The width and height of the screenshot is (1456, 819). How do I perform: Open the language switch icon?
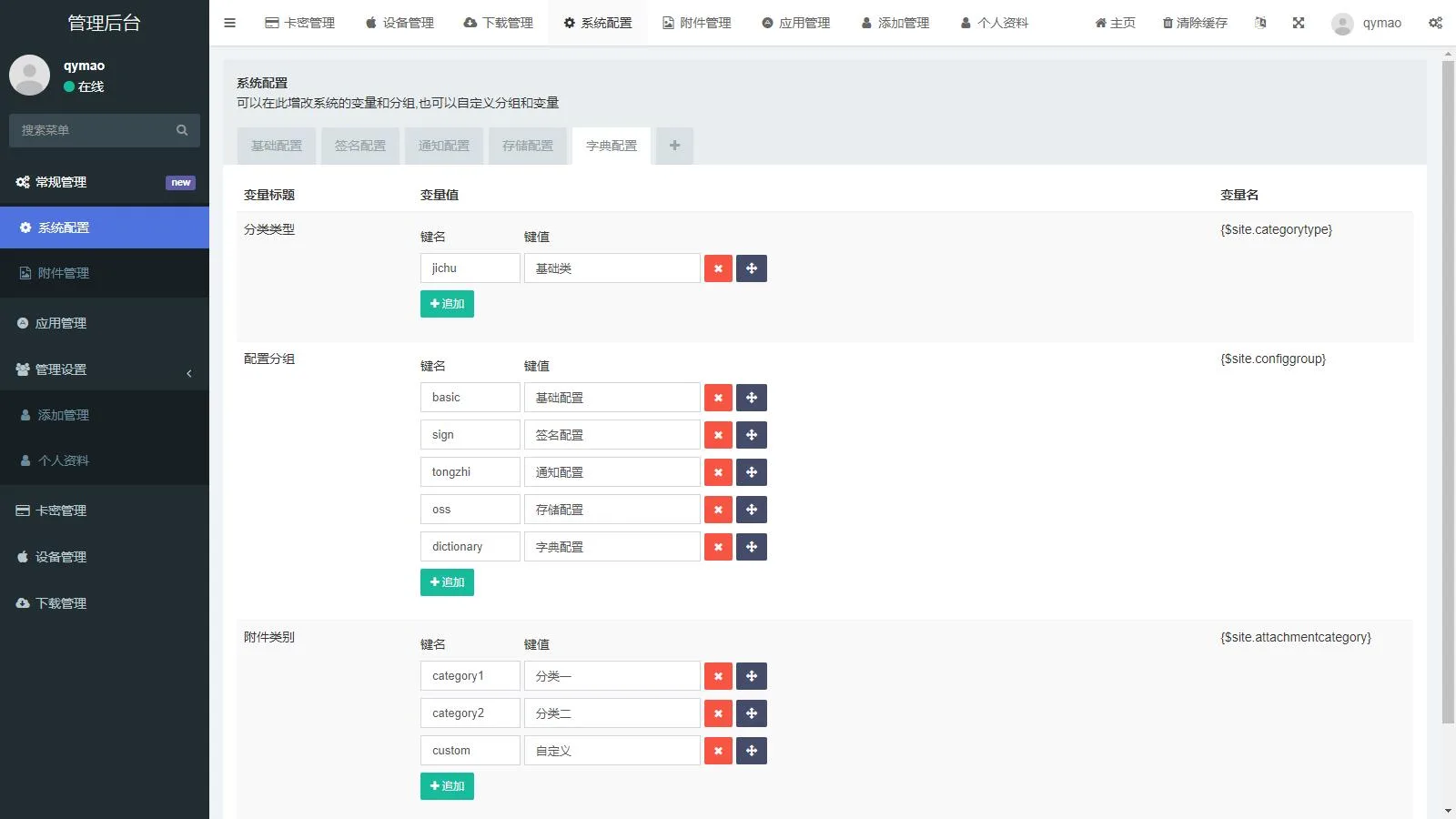tap(1259, 23)
